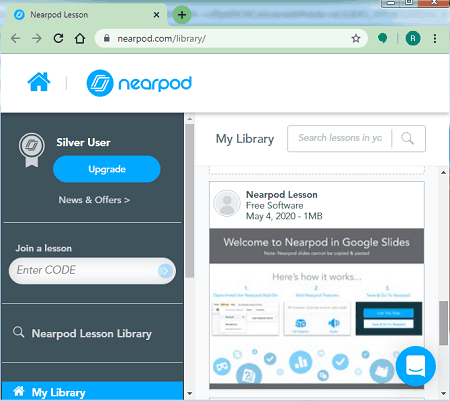Click house icon next to My Library
This screenshot has width=450, height=401.
pyautogui.click(x=19, y=391)
